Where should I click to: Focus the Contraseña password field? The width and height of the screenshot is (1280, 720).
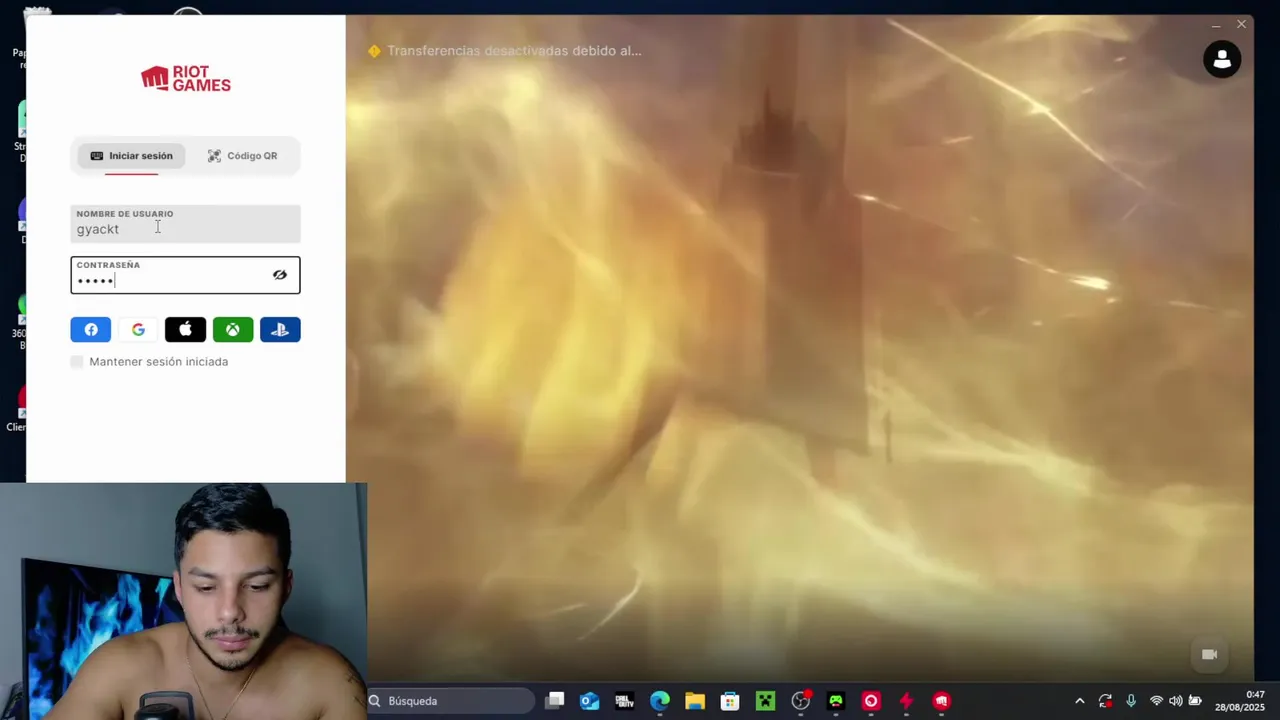tap(185, 275)
